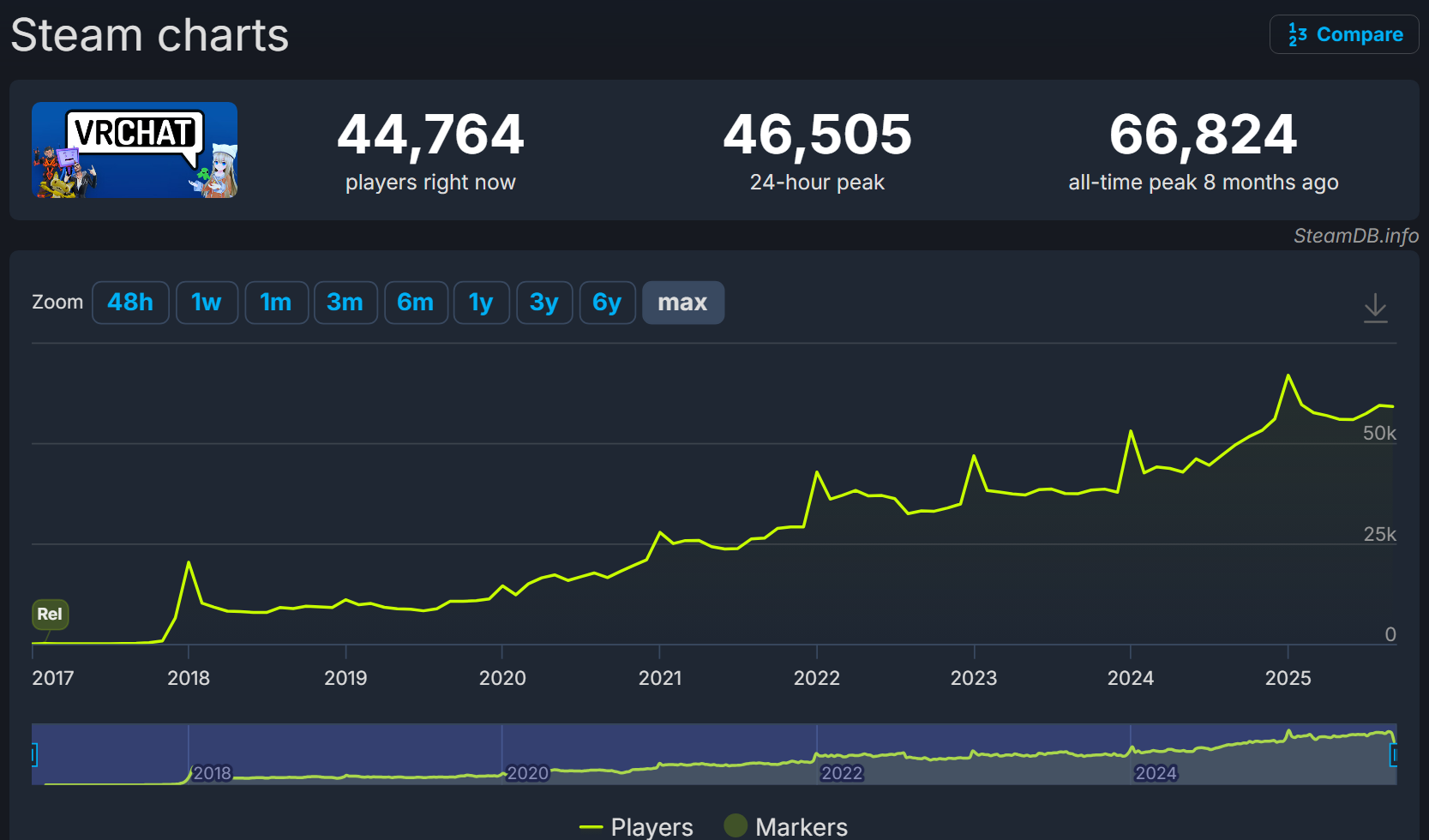This screenshot has width=1429, height=840.
Task: Click the 66,824 all-time peak figure
Action: pyautogui.click(x=1204, y=135)
